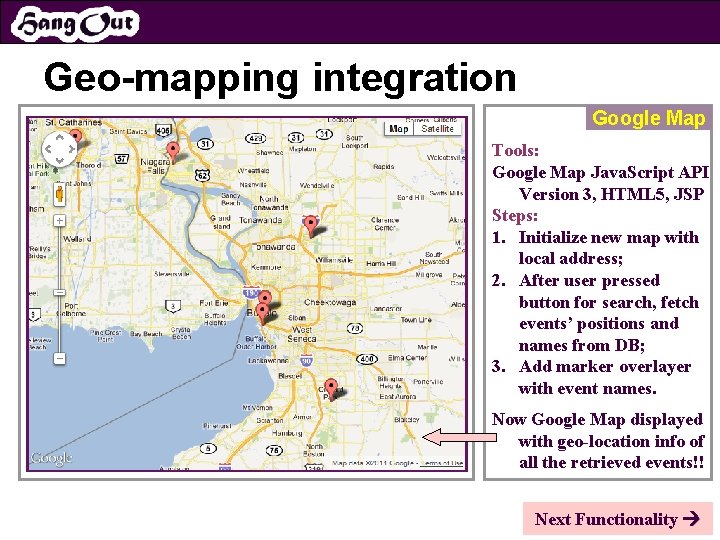This screenshot has width=720, height=540.
Task: Zoom out with the minus button
Action: 59,358
